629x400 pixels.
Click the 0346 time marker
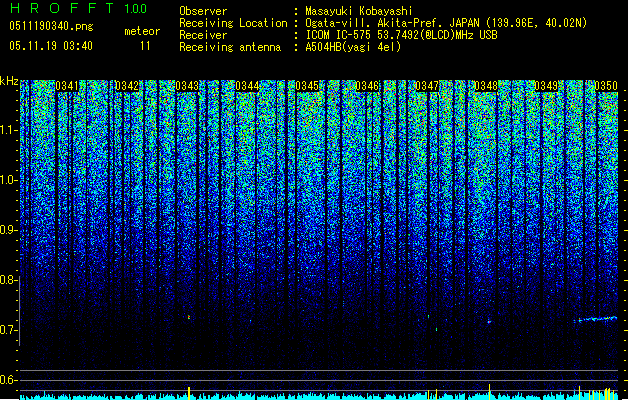[x=367, y=86]
